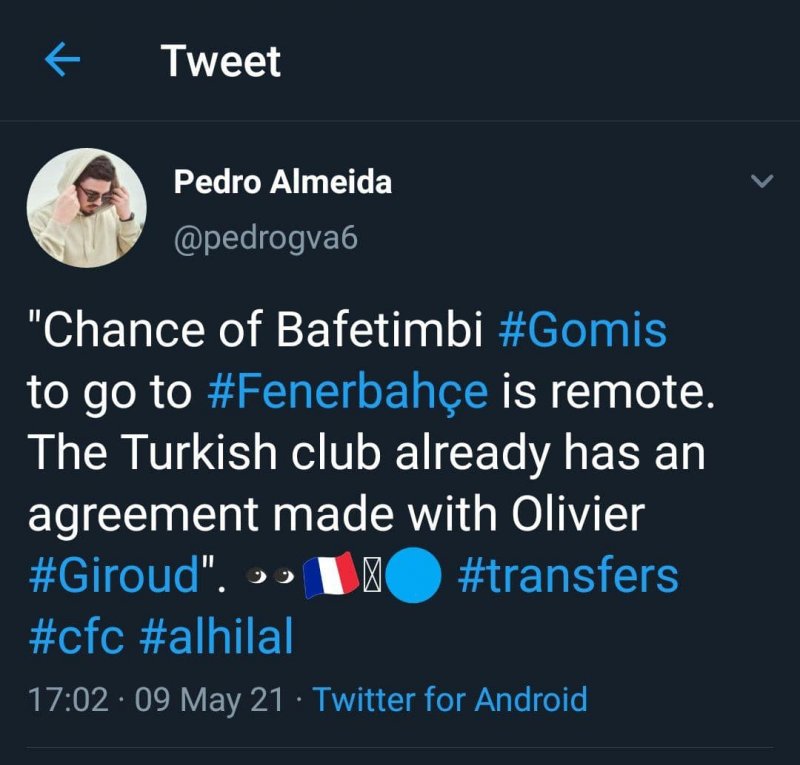This screenshot has width=800, height=765.
Task: Open the #Fenerbahçe hashtag
Action: coord(348,392)
